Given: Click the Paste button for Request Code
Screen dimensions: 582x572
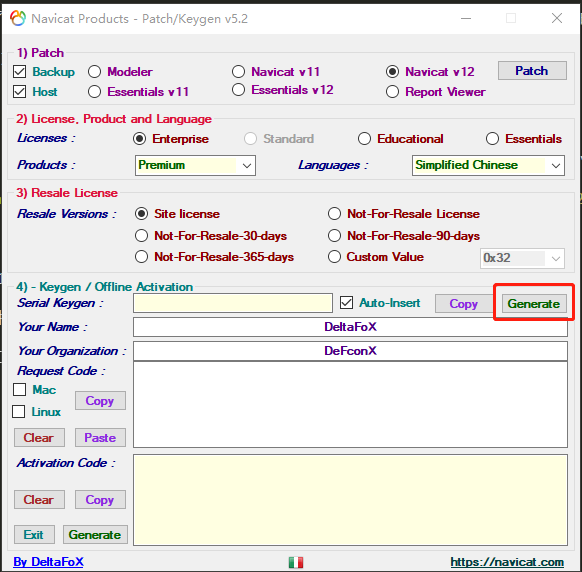Looking at the screenshot, I should (x=100, y=438).
